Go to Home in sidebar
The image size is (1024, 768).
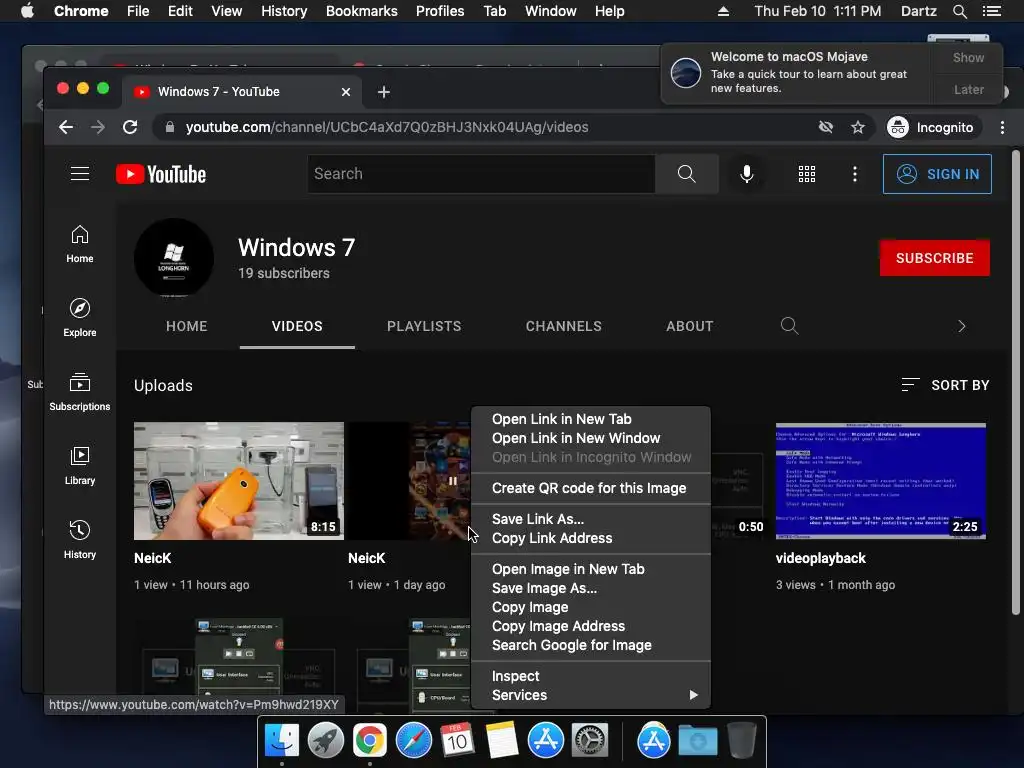(80, 244)
